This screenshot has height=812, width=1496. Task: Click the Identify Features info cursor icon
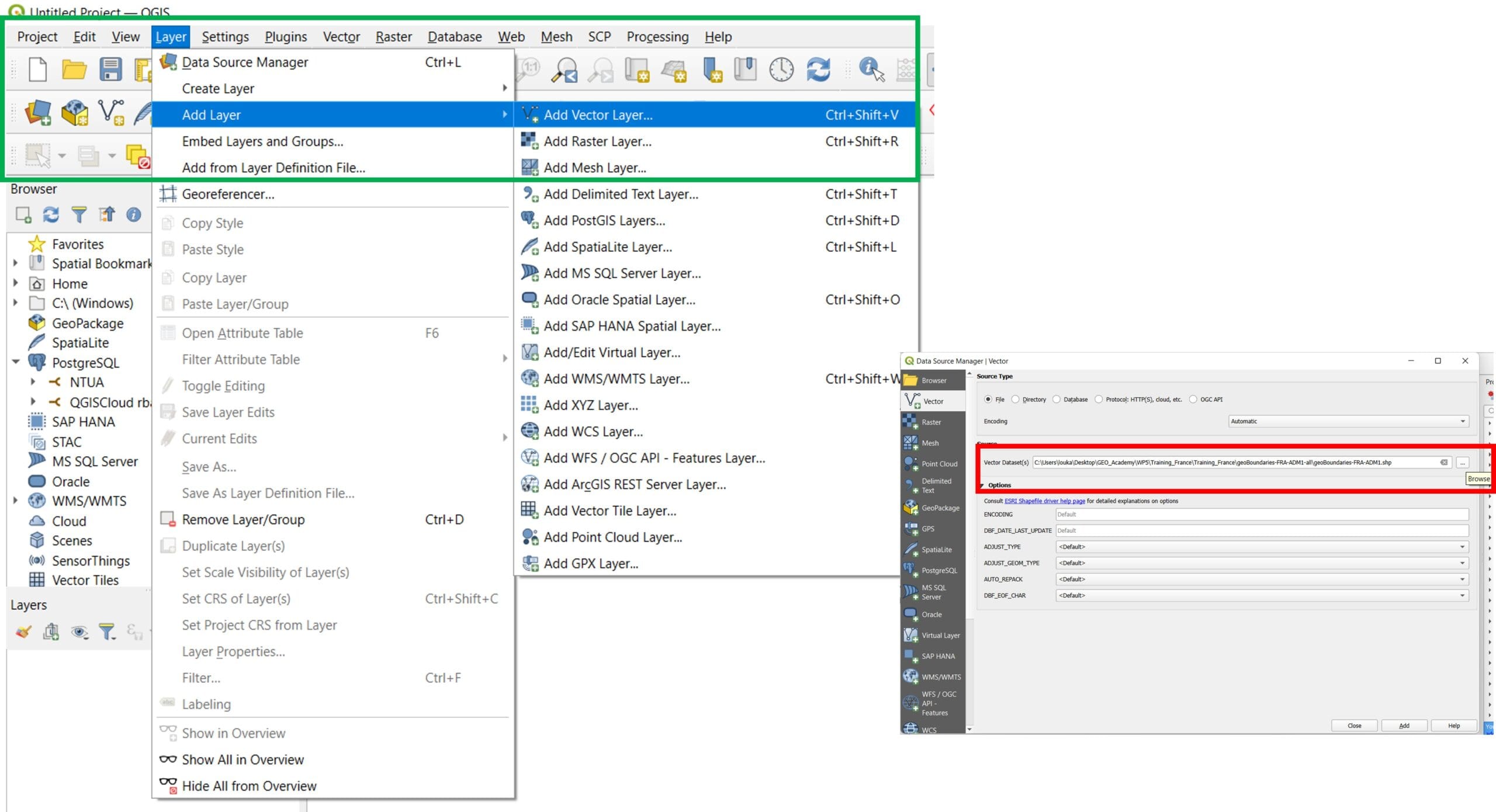point(871,70)
